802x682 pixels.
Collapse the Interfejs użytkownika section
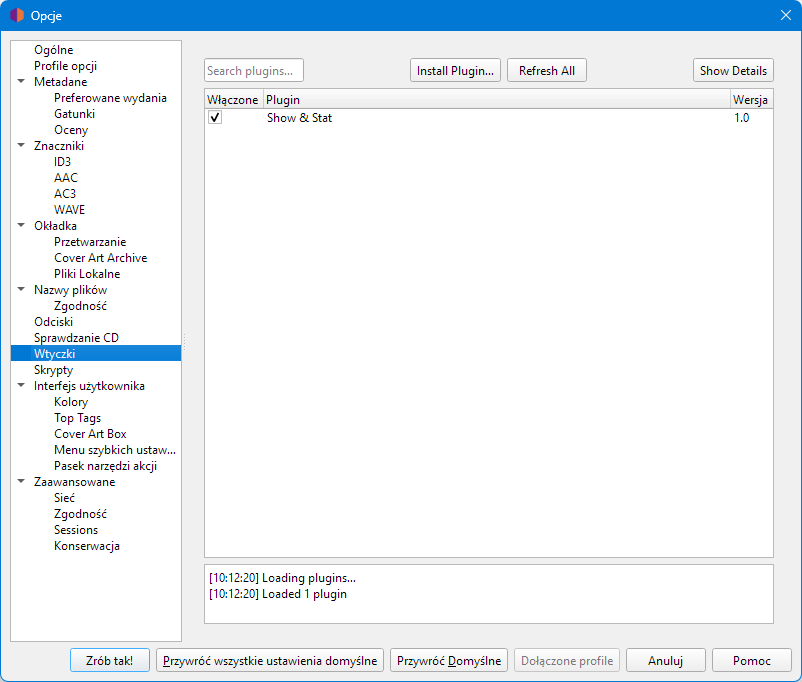(x=21, y=386)
